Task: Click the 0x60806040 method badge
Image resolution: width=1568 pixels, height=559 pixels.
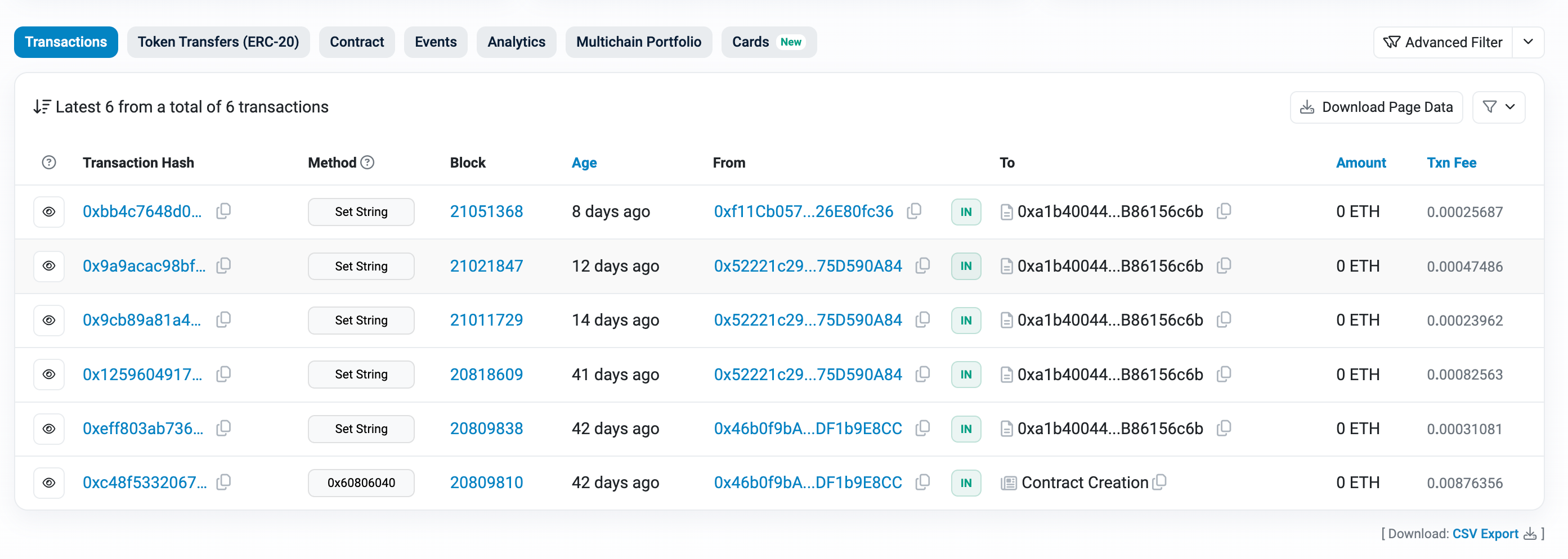Action: [361, 483]
